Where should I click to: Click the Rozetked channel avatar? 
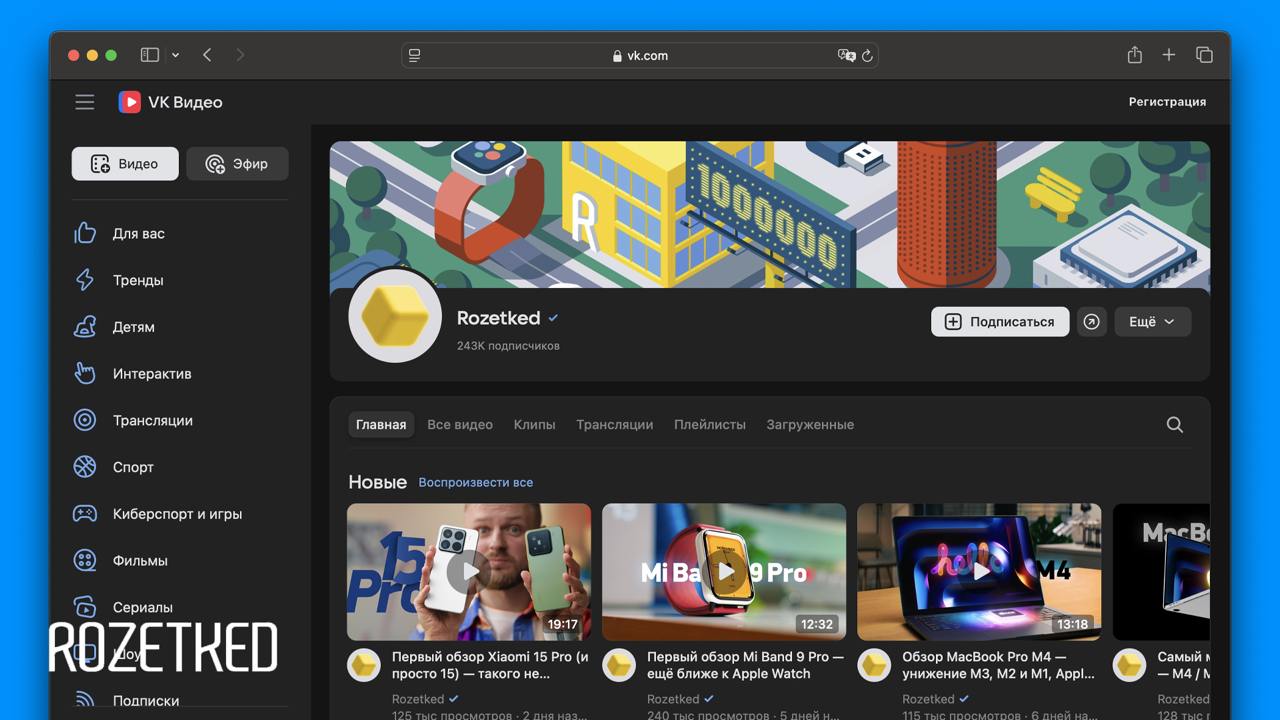(x=395, y=316)
